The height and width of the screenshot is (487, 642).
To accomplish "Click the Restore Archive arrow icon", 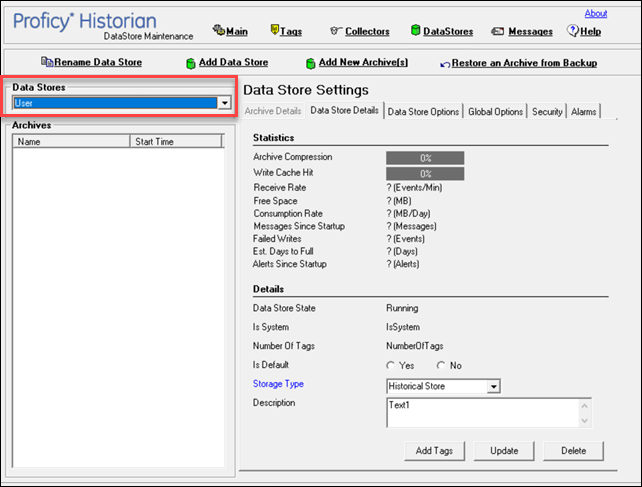I will point(445,64).
